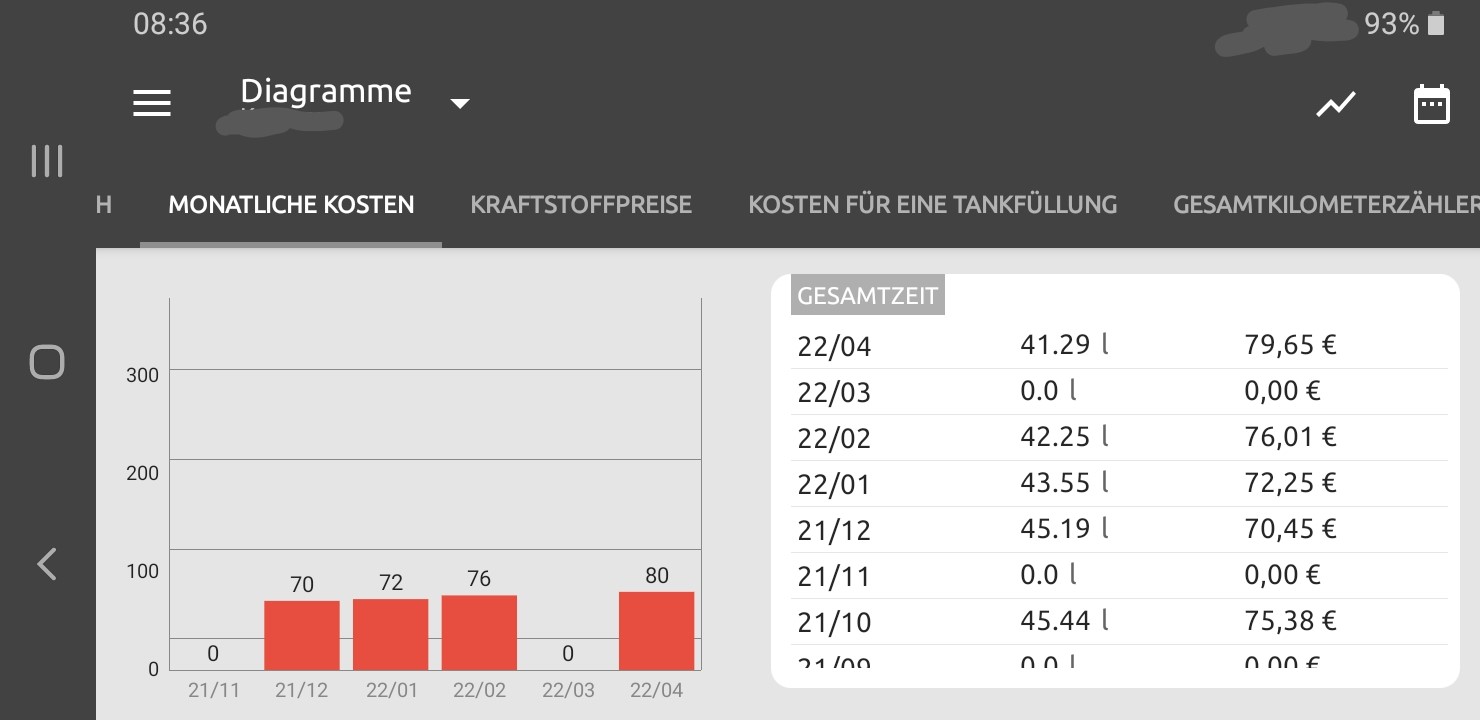Switch to Kraftstoffpreise tab
This screenshot has width=1480, height=720.
[581, 205]
